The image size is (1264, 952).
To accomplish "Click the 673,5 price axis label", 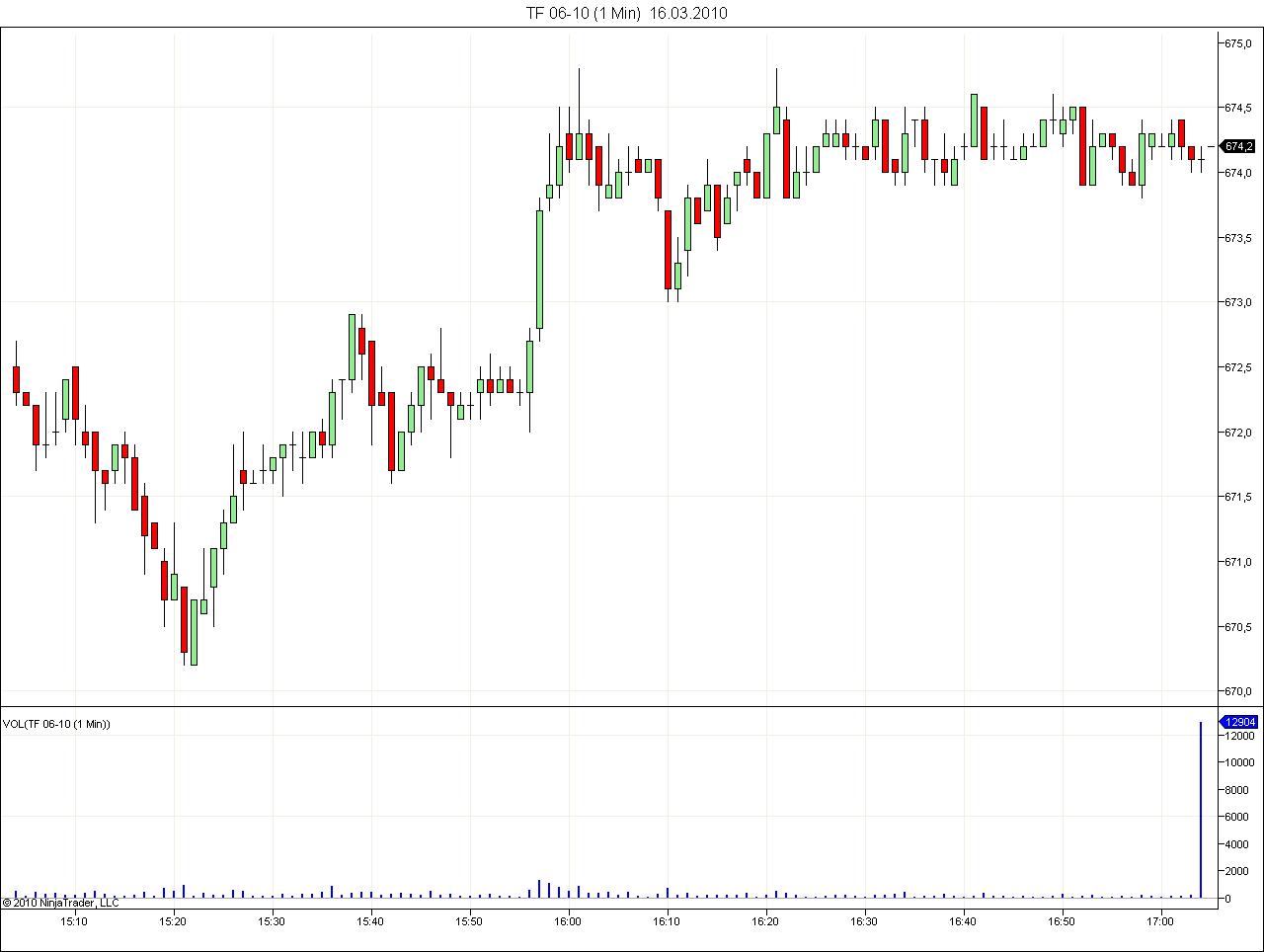I will (x=1238, y=238).
